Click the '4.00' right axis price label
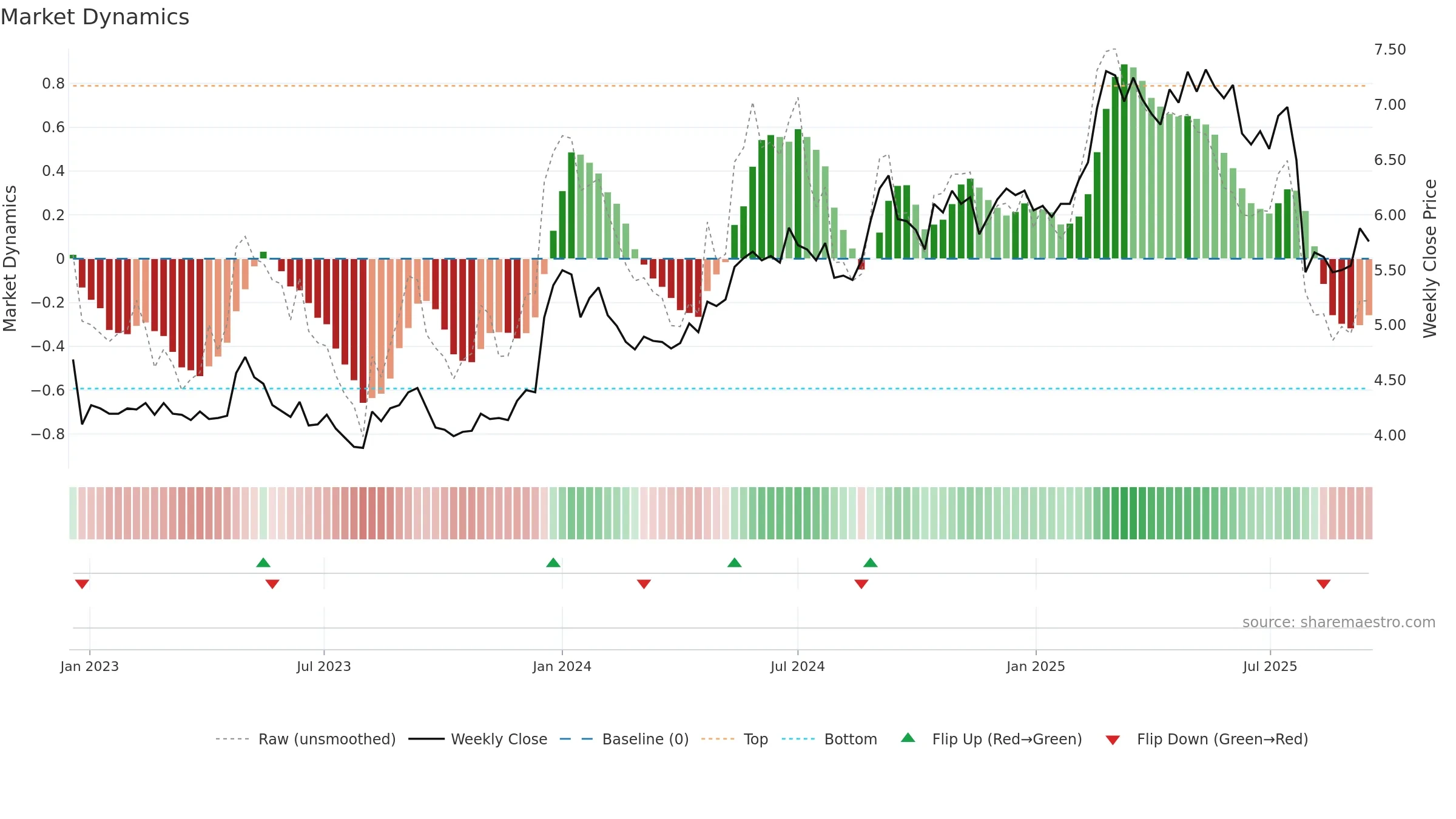This screenshot has height=819, width=1456. coord(1390,436)
